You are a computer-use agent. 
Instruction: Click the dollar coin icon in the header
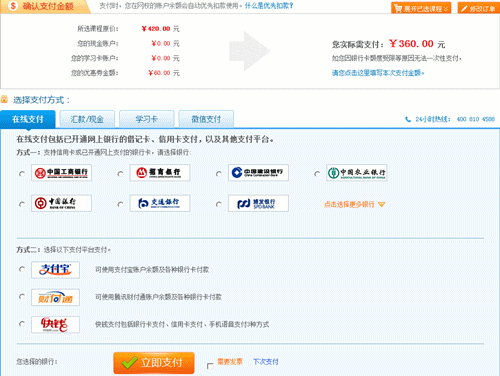[13, 6]
